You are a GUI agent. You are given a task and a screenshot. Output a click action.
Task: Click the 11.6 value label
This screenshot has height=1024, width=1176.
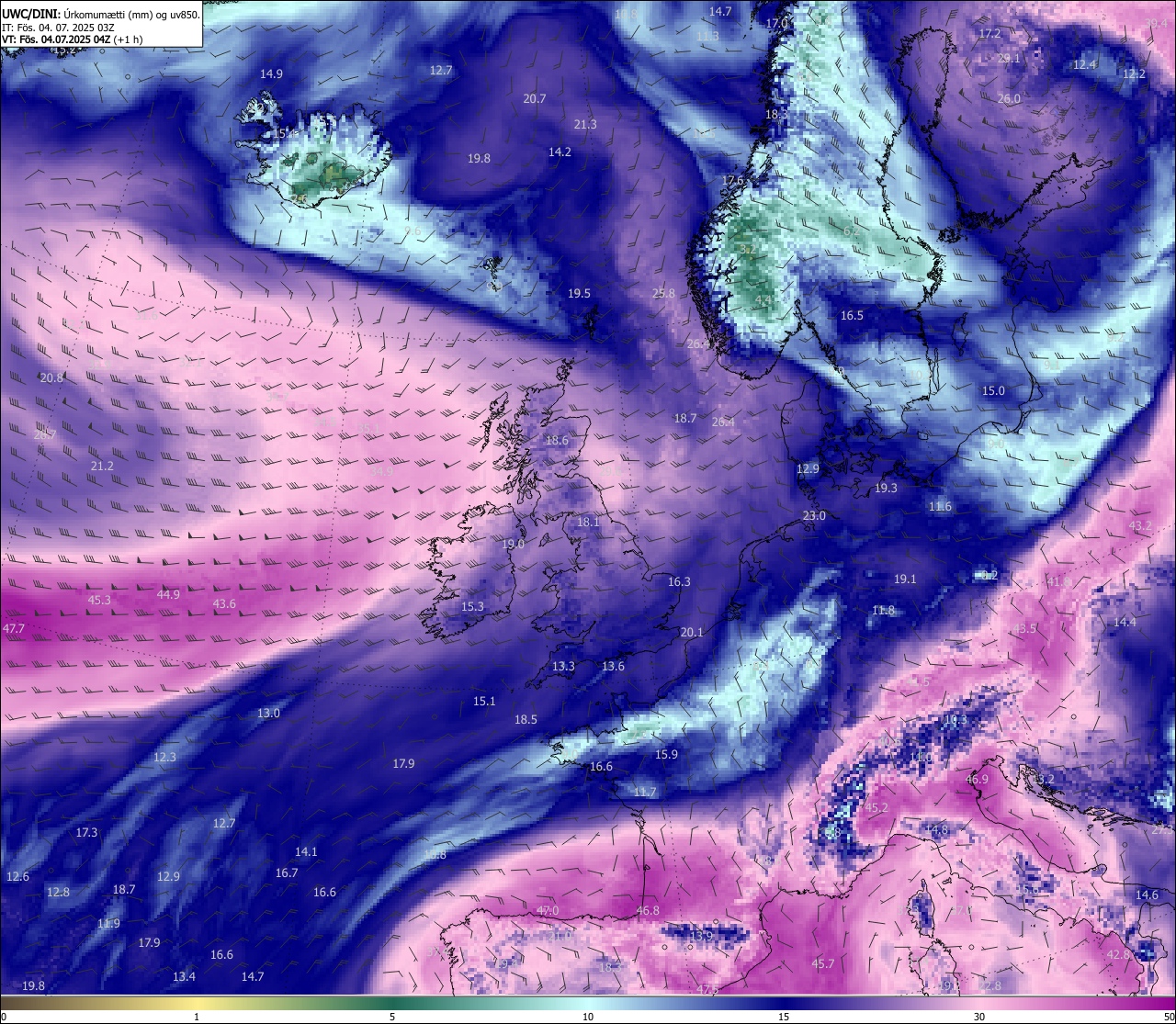(x=940, y=506)
